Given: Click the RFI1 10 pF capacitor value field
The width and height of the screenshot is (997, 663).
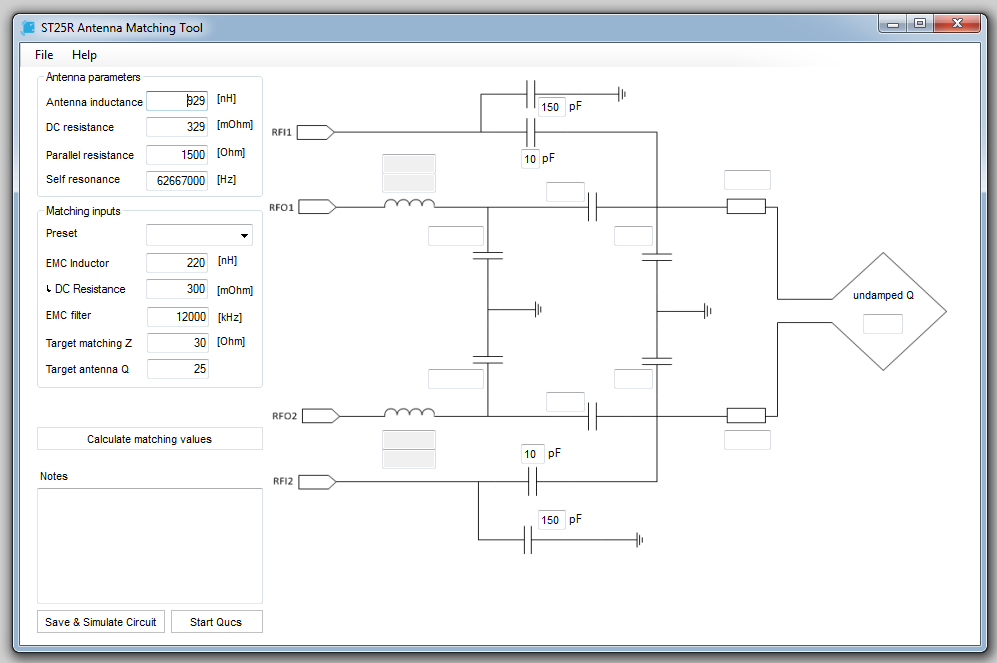Looking at the screenshot, I should [530, 159].
